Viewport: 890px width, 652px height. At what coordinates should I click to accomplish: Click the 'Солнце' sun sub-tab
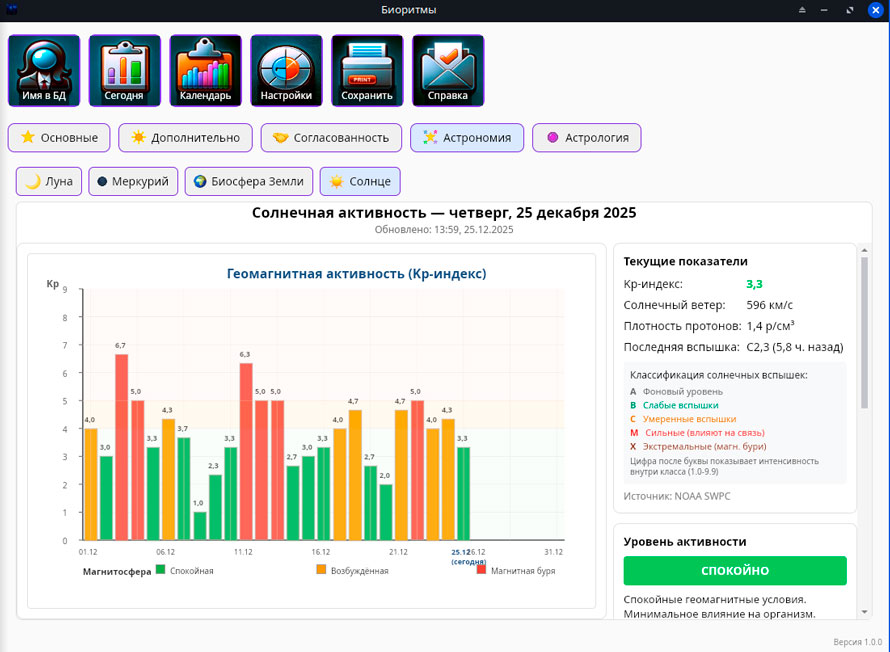click(x=360, y=182)
